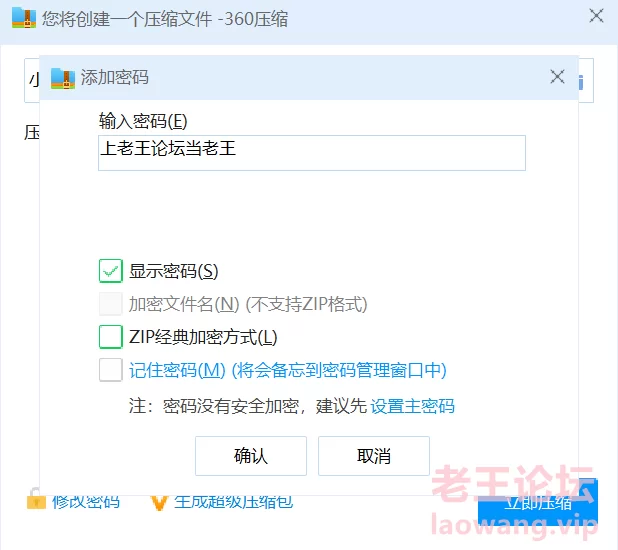
Task: Click the blue icon at the path field's right edge
Action: 581,82
